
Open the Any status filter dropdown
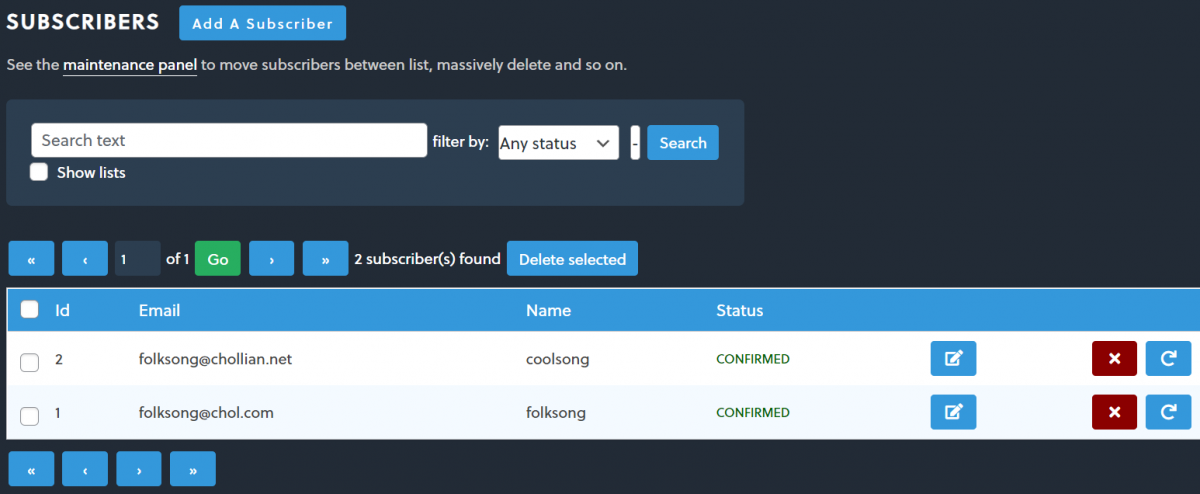click(x=558, y=143)
